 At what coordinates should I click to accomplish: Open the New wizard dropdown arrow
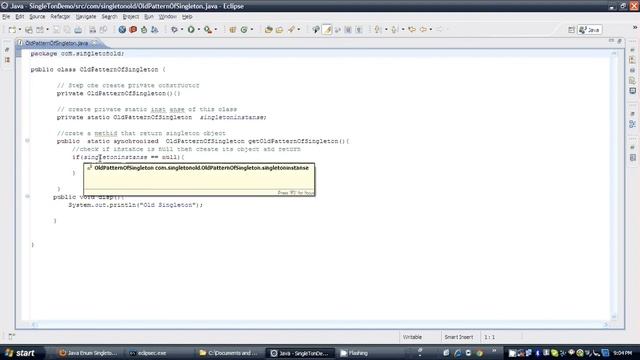(x=20, y=30)
